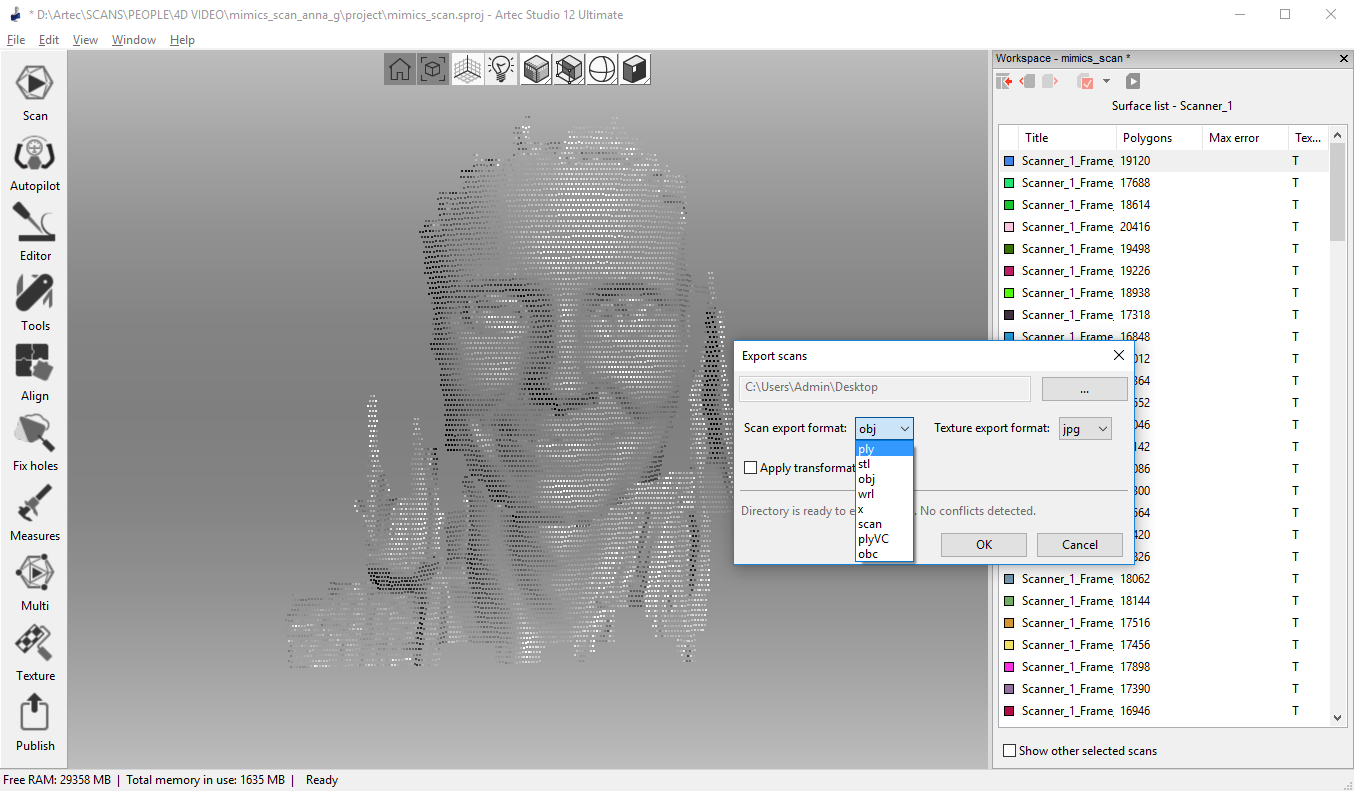
Task: Choose obc from the format list
Action: point(884,554)
